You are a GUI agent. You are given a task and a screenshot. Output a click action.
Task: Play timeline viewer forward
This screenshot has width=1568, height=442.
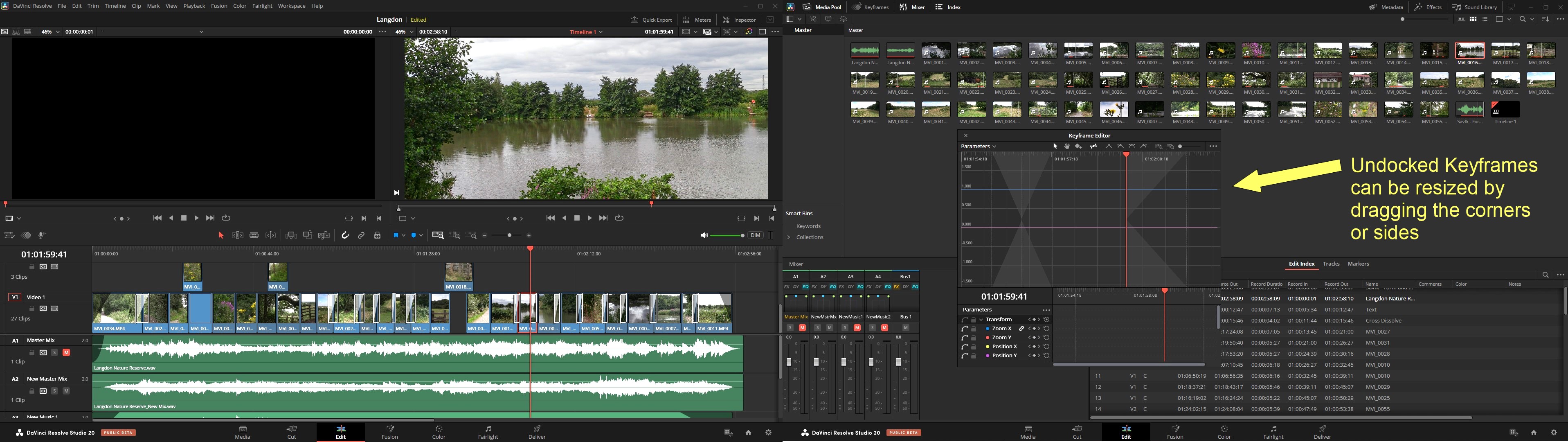[x=590, y=218]
